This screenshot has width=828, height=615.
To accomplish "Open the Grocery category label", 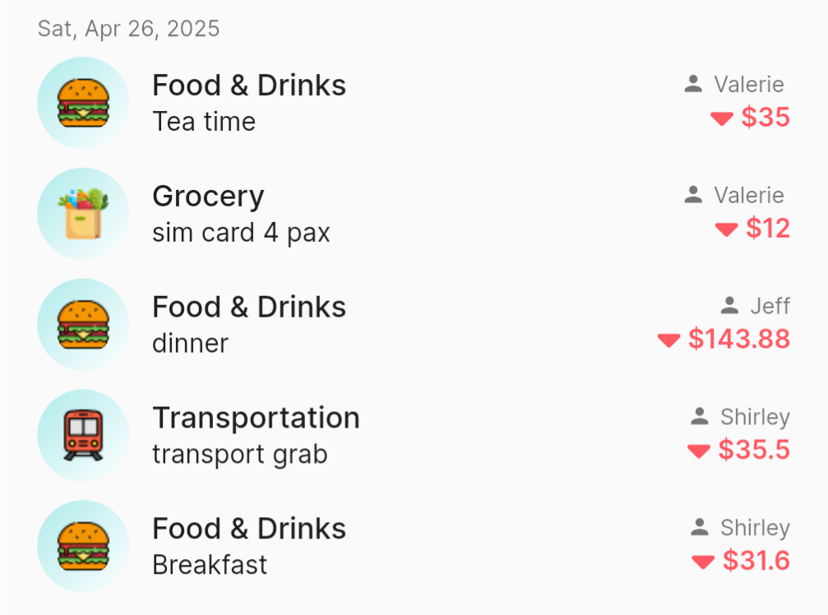I will (x=208, y=196).
